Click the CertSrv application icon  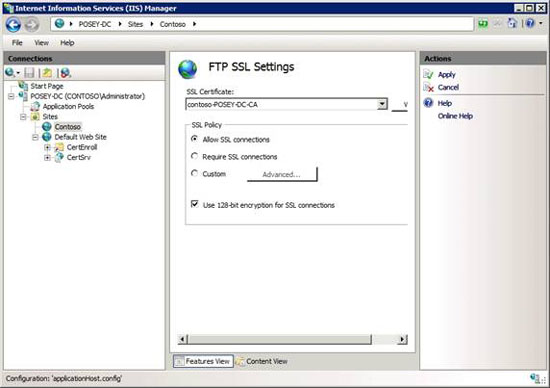click(59, 157)
